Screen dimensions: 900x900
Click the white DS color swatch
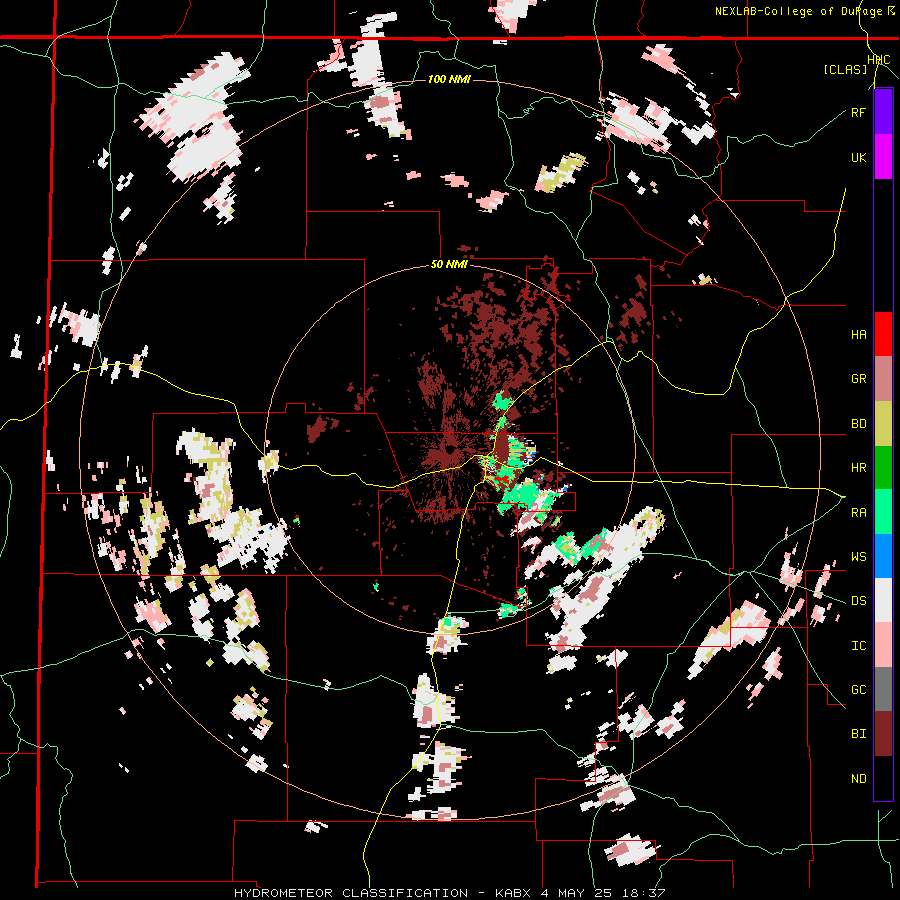(x=883, y=600)
